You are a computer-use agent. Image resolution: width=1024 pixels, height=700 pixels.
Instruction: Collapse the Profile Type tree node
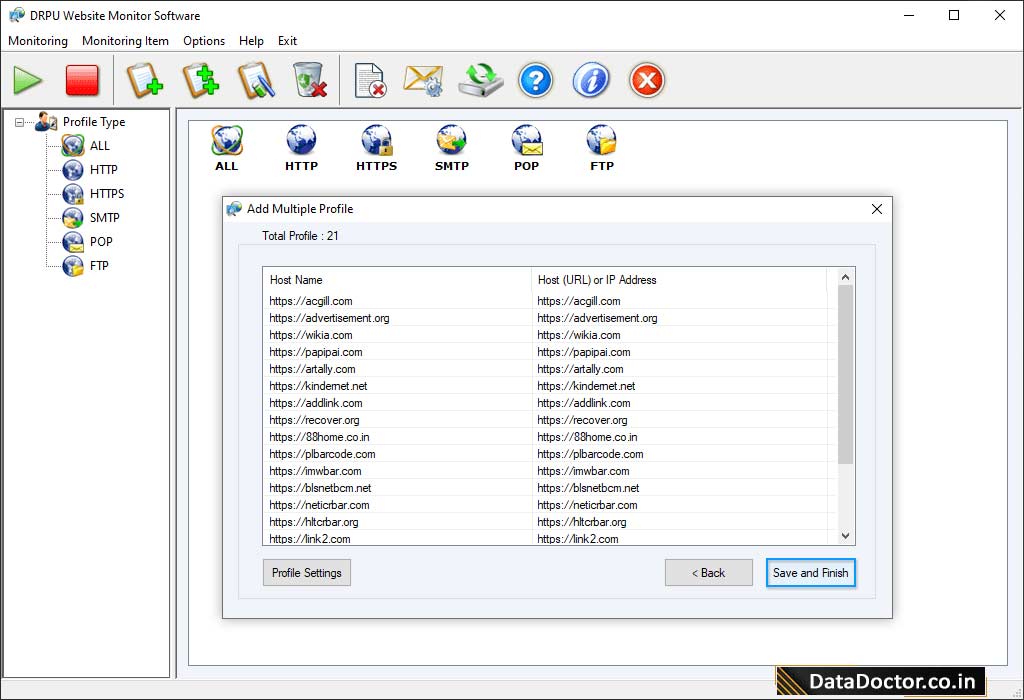[20, 122]
